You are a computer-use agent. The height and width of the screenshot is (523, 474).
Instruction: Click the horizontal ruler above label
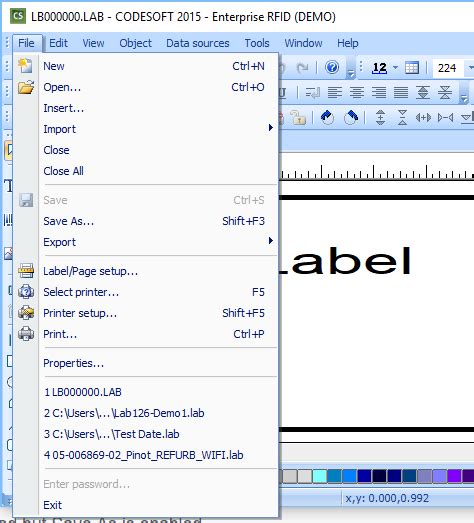(376, 171)
